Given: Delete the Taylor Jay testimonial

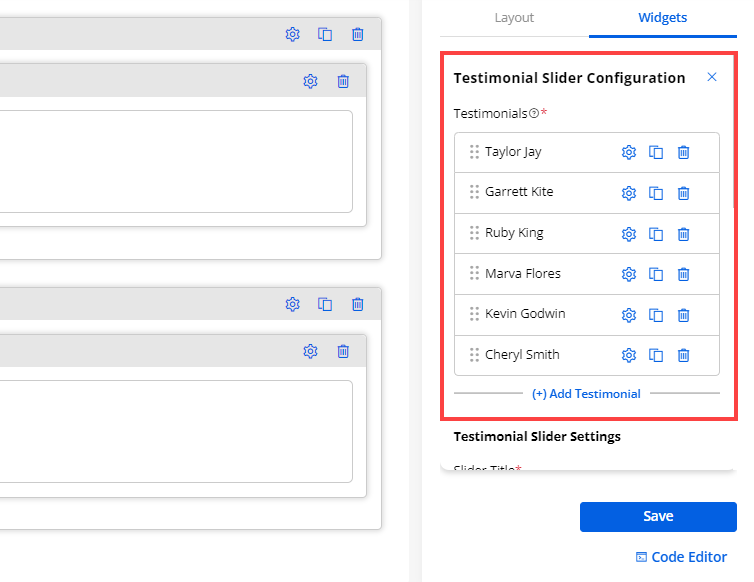Looking at the screenshot, I should tap(684, 152).
